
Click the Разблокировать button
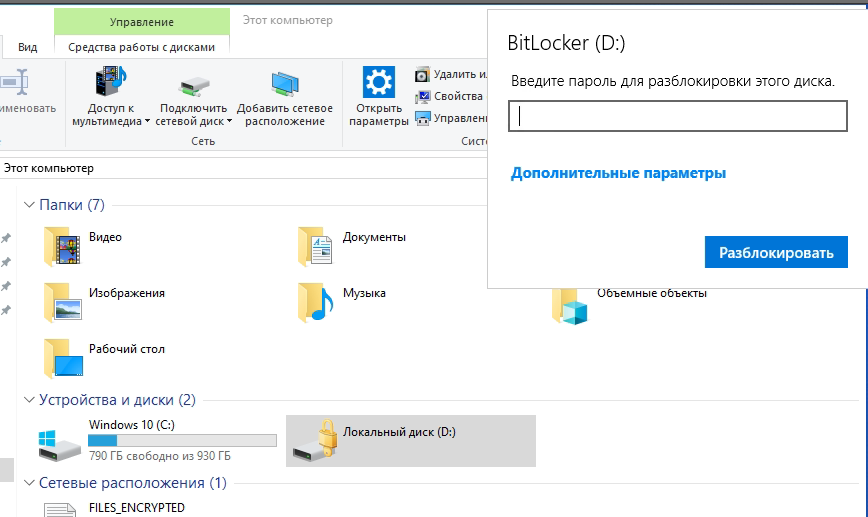click(776, 252)
